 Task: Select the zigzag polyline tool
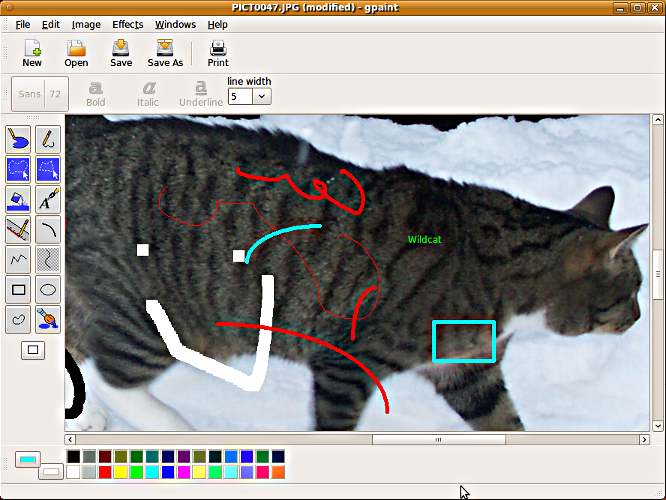coord(18,260)
